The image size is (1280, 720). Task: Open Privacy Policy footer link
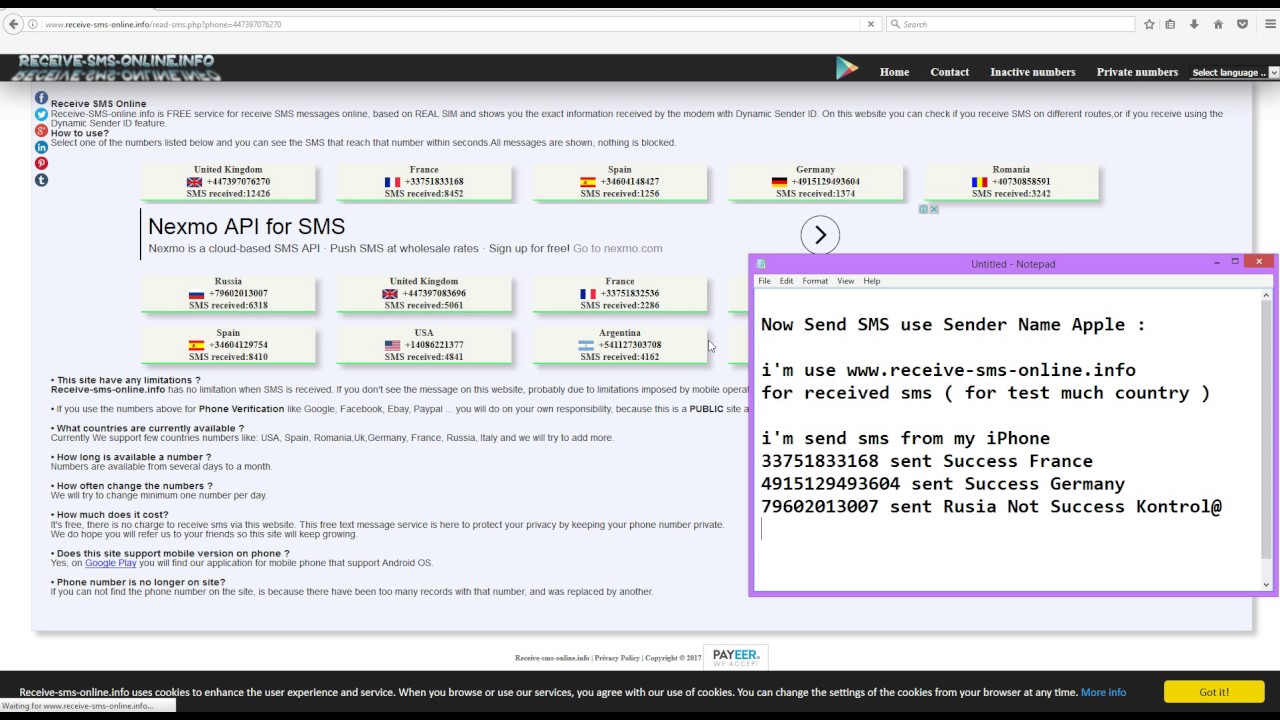point(617,658)
